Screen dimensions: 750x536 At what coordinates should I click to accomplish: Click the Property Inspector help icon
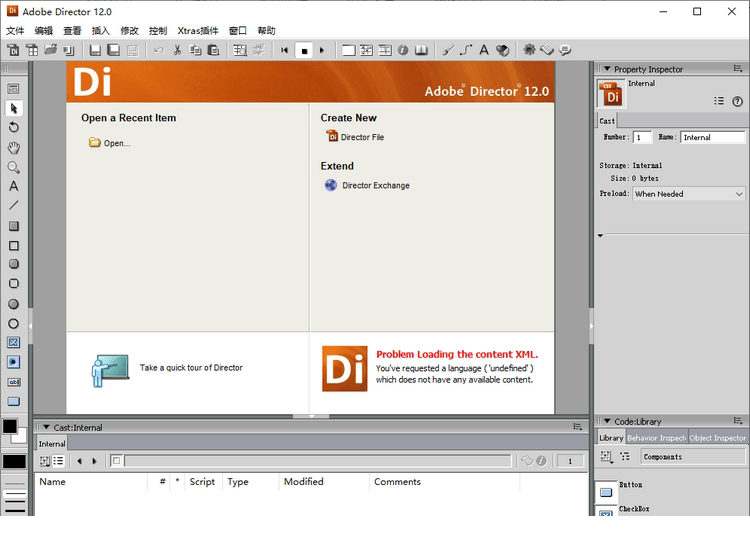coord(738,101)
